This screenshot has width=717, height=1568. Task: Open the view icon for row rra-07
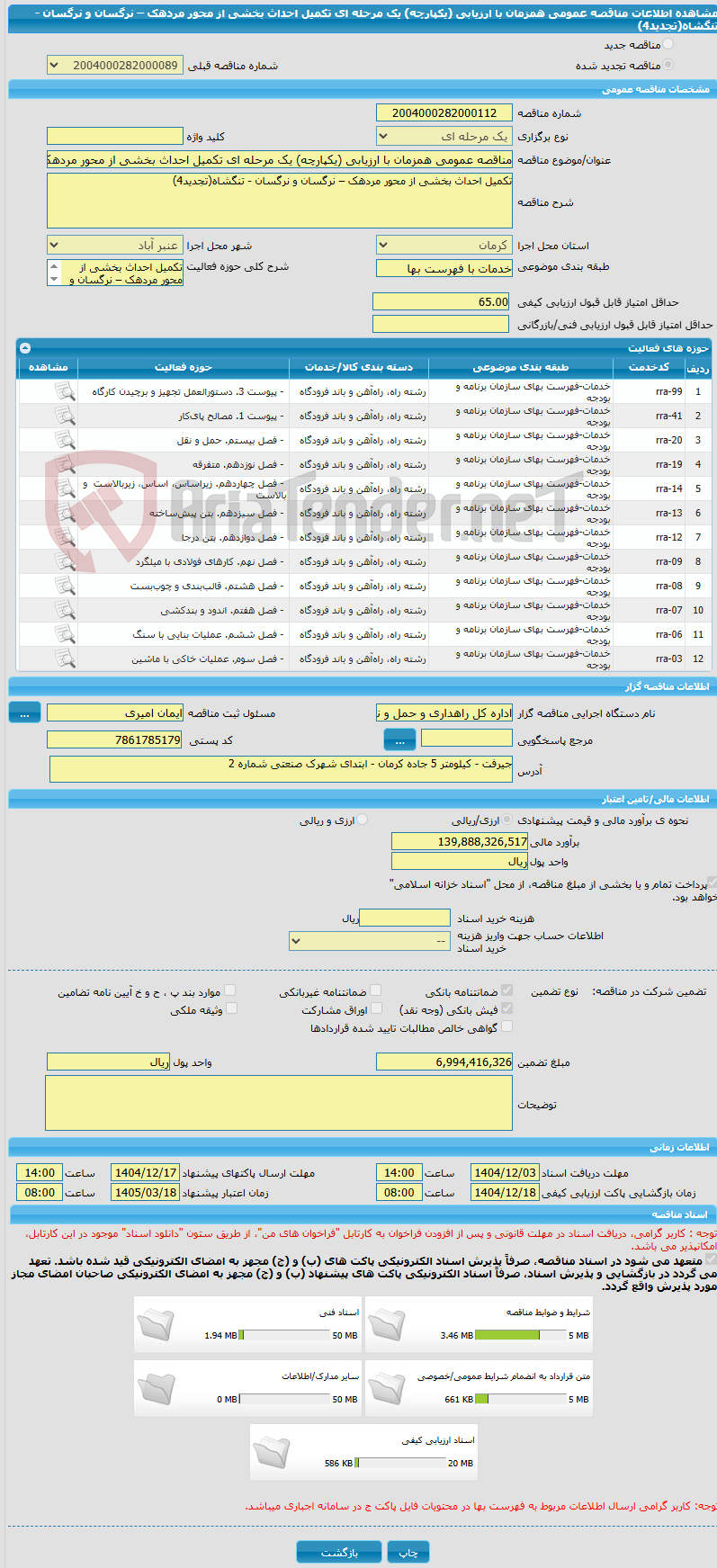65,610
